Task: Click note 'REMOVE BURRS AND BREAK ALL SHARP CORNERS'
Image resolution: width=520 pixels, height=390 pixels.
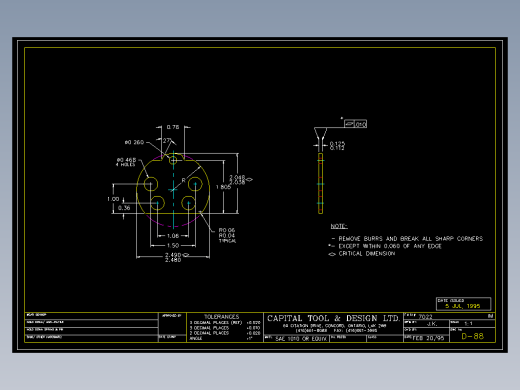Action: [411, 239]
